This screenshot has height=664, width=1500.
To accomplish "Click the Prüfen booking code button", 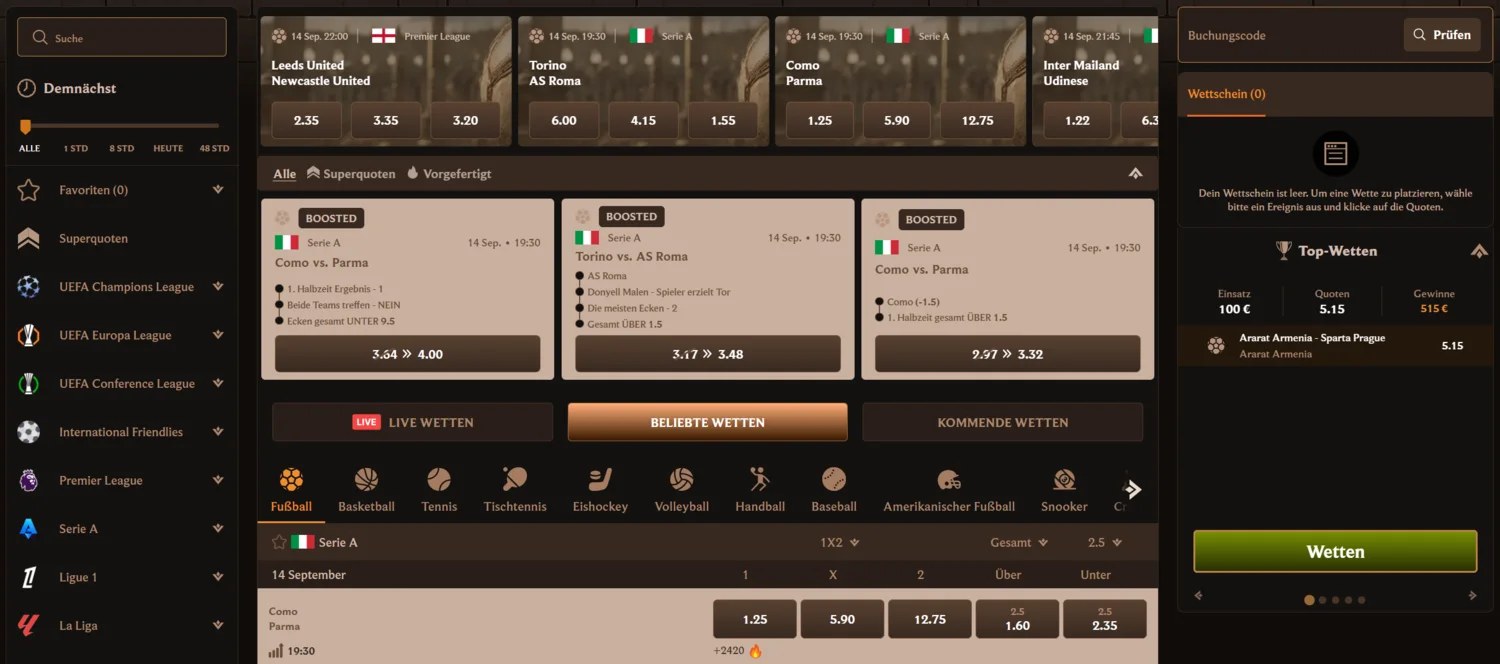I will [1441, 35].
